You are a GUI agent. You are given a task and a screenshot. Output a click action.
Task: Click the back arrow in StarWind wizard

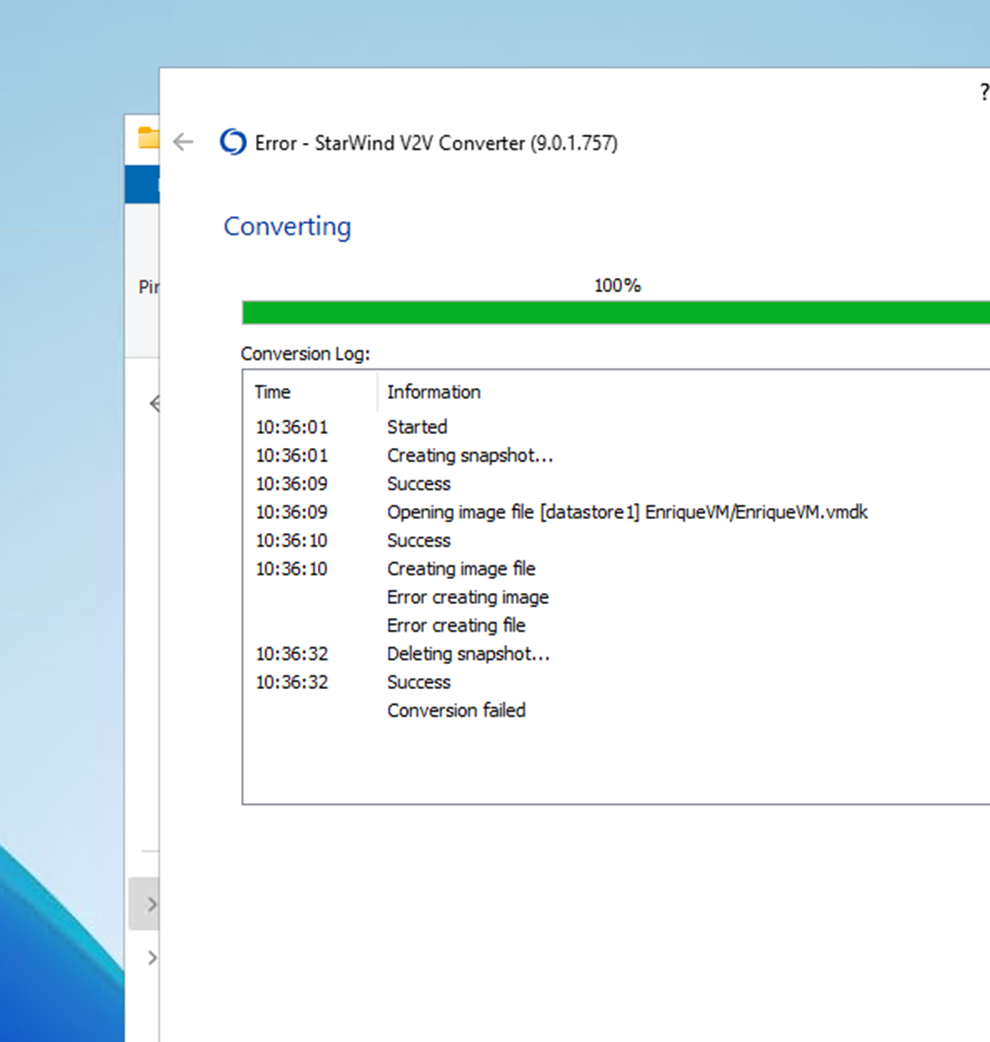coord(183,143)
